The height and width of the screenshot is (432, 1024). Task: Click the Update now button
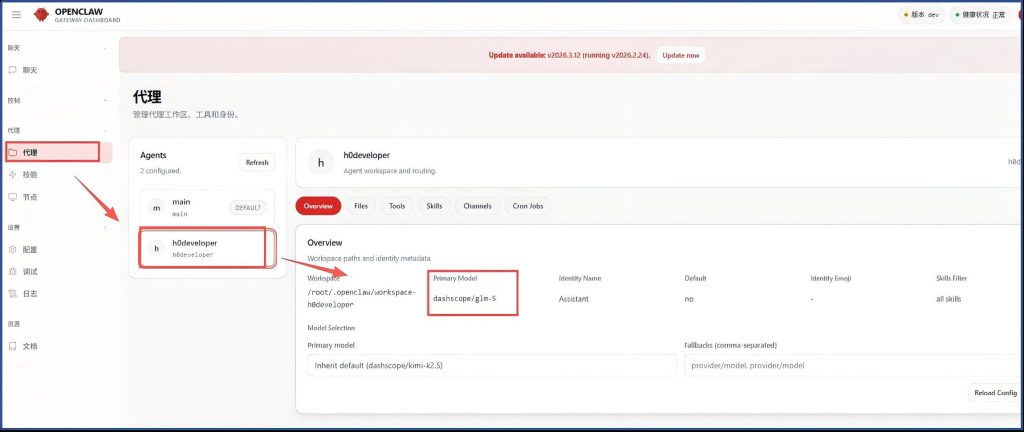pyautogui.click(x=680, y=55)
